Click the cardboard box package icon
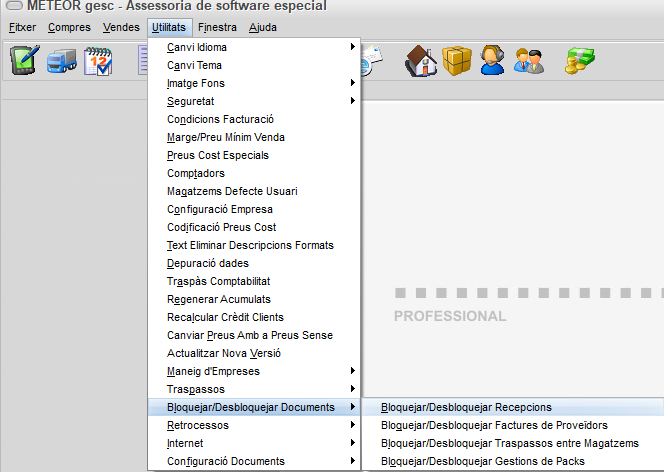This screenshot has width=664, height=472. pyautogui.click(x=457, y=61)
